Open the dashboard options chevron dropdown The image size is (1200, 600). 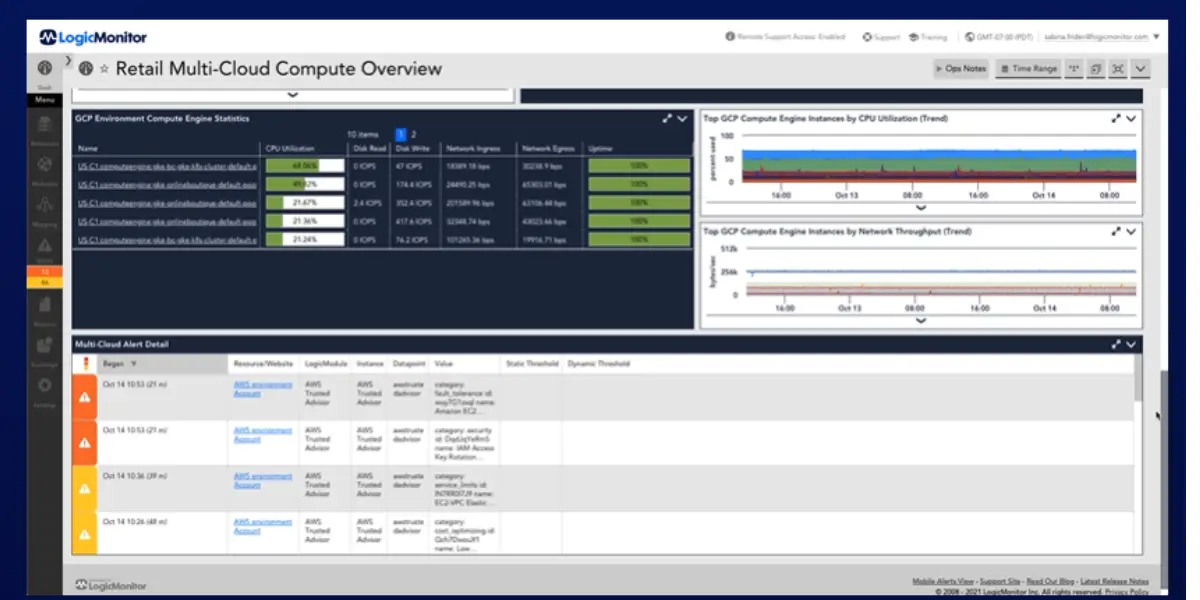click(x=1140, y=69)
